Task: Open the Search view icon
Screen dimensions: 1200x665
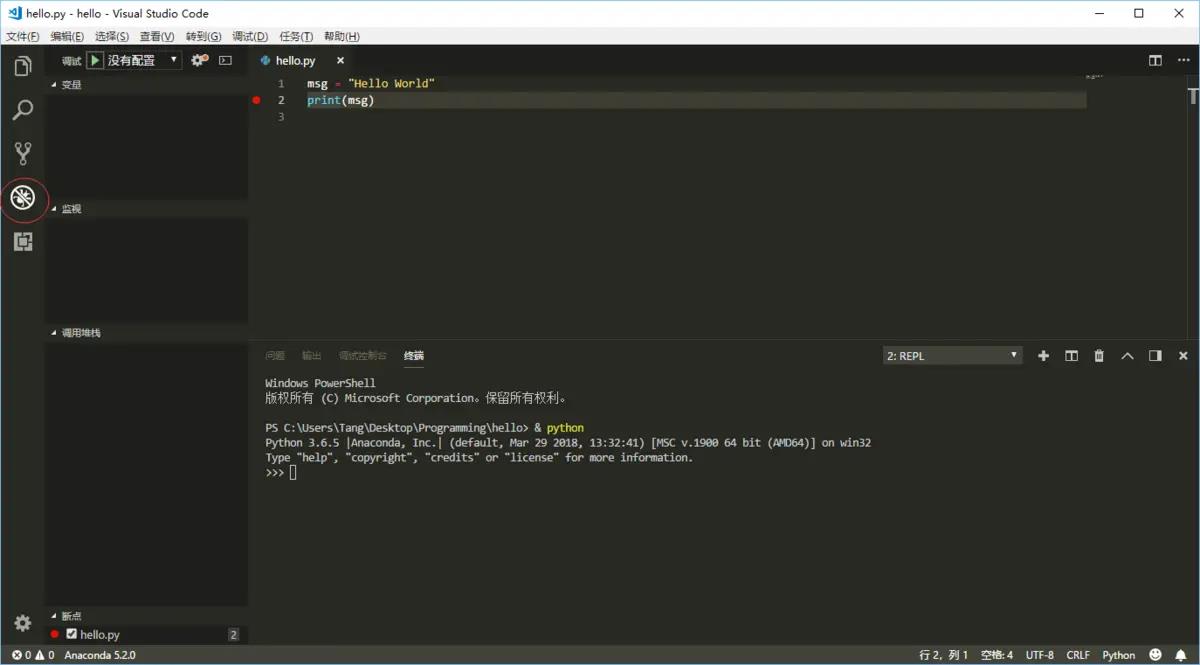Action: (22, 110)
